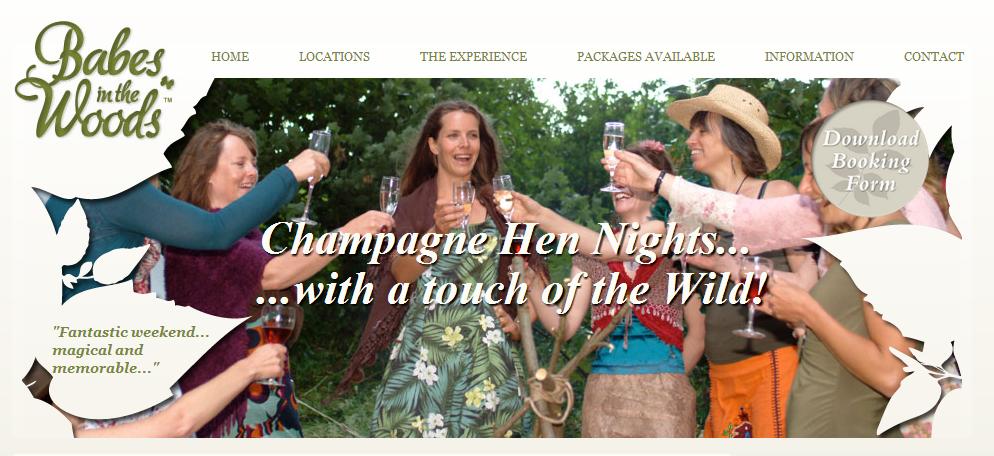Screen dimensions: 994x456
Task: Click the raised champagne glass at top left
Action: pos(316,176)
